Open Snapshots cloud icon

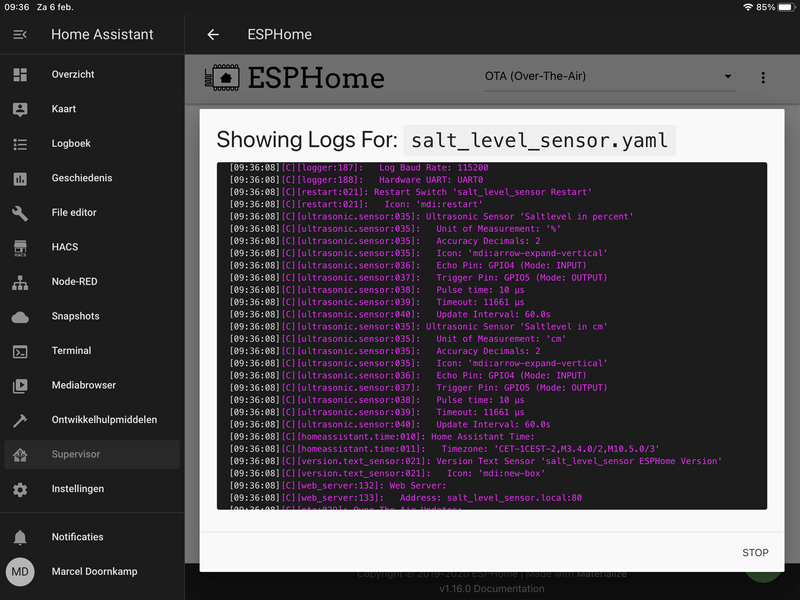pos(20,317)
